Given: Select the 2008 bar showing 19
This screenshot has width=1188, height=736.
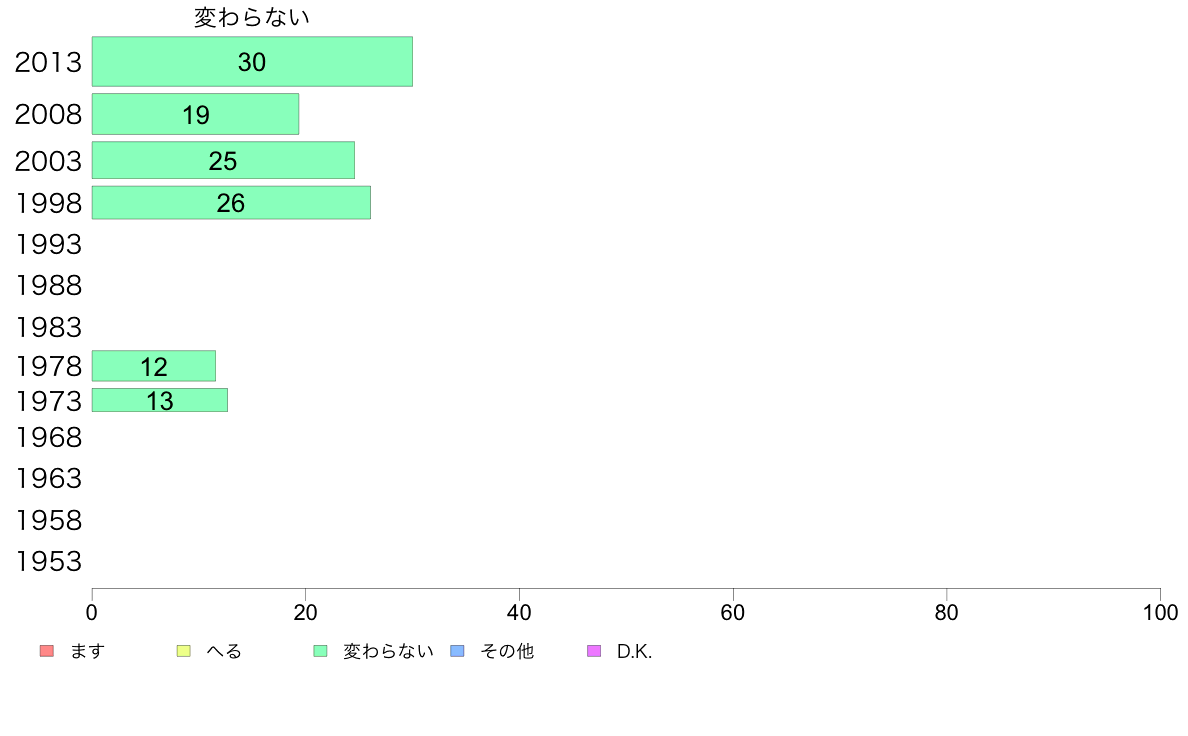Looking at the screenshot, I should 195,114.
